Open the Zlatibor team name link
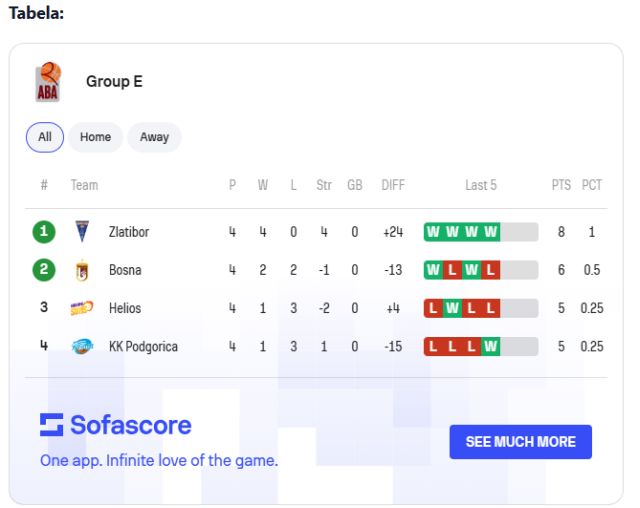The image size is (640, 508). click(129, 232)
